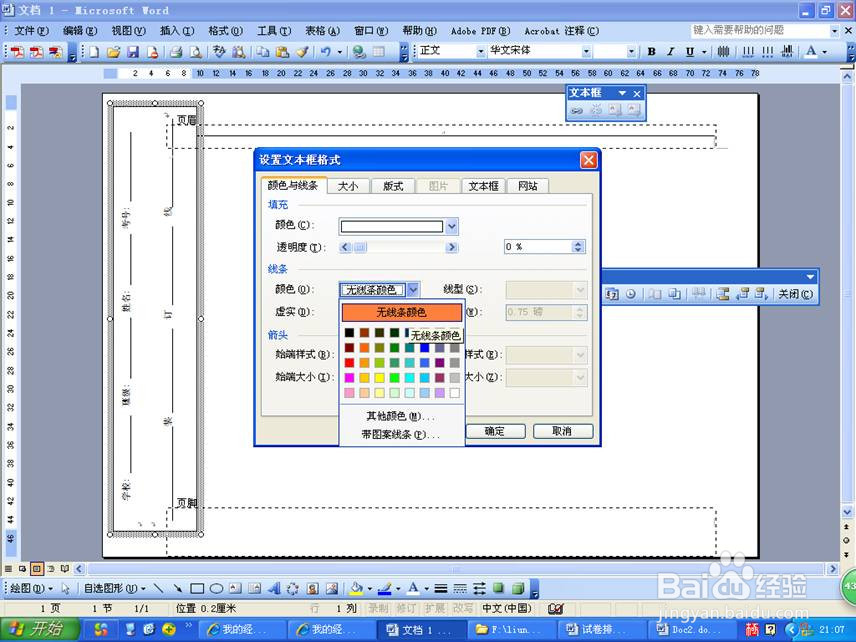Apply italic formatting
856x642 pixels.
coord(670,52)
